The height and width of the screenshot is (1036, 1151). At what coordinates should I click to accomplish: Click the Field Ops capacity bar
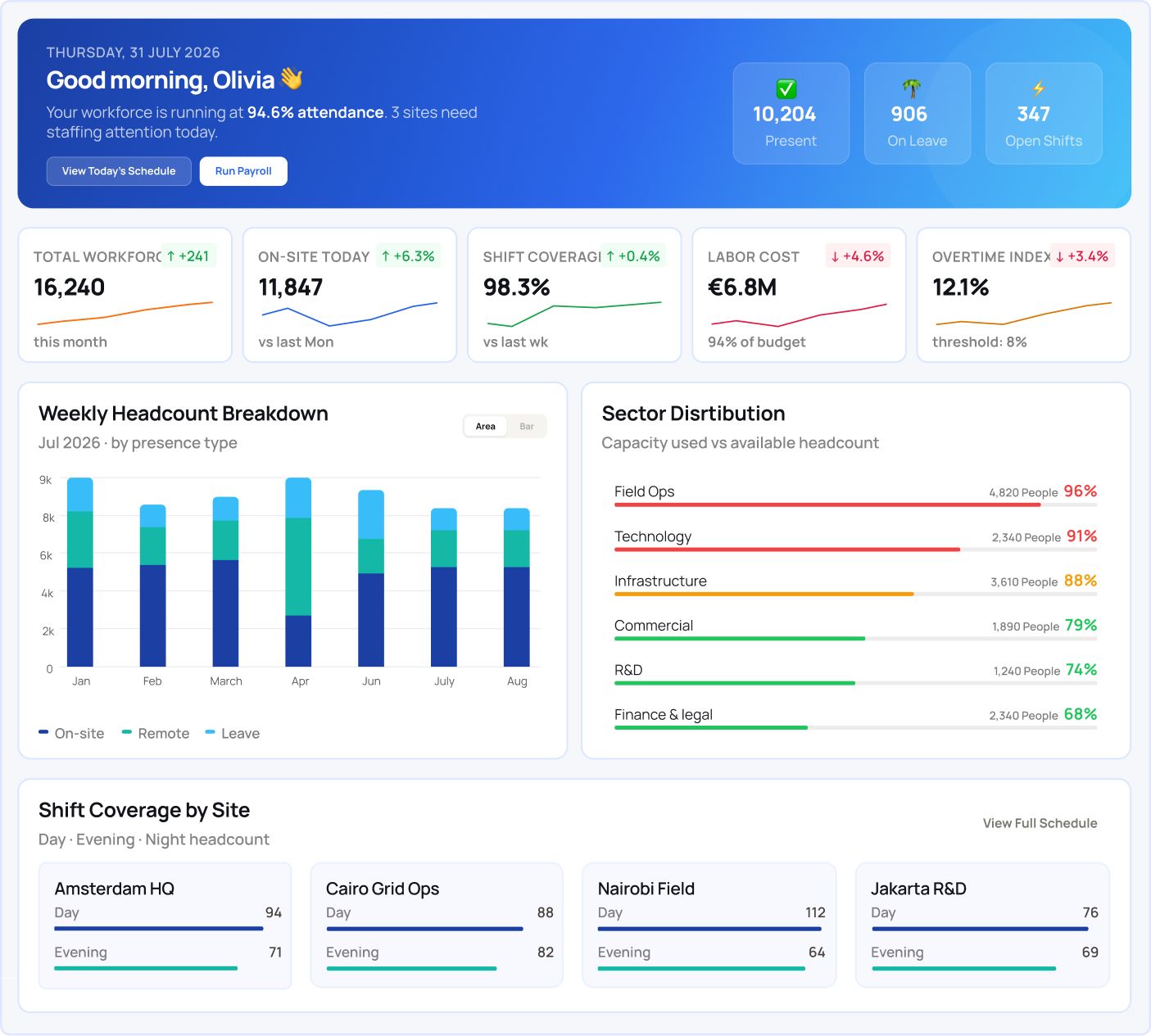[x=855, y=505]
